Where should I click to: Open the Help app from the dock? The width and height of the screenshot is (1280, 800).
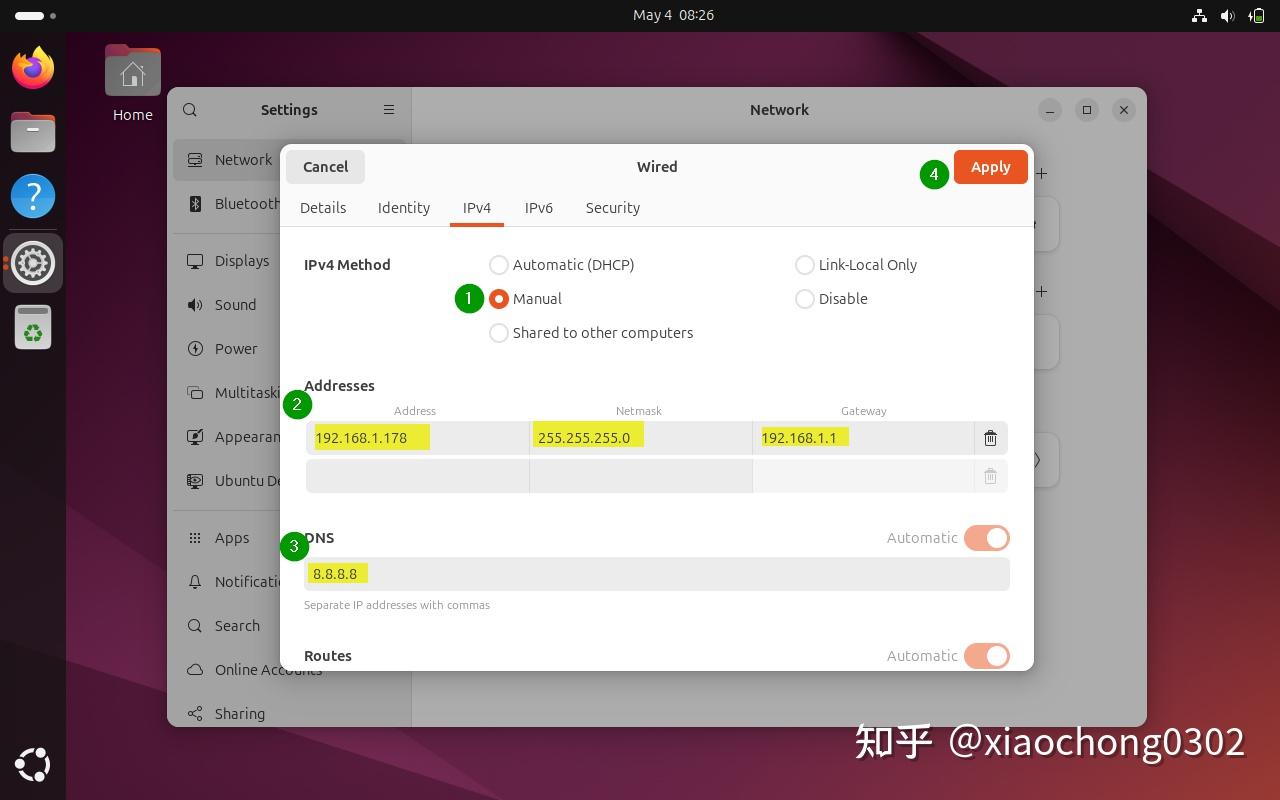point(32,196)
